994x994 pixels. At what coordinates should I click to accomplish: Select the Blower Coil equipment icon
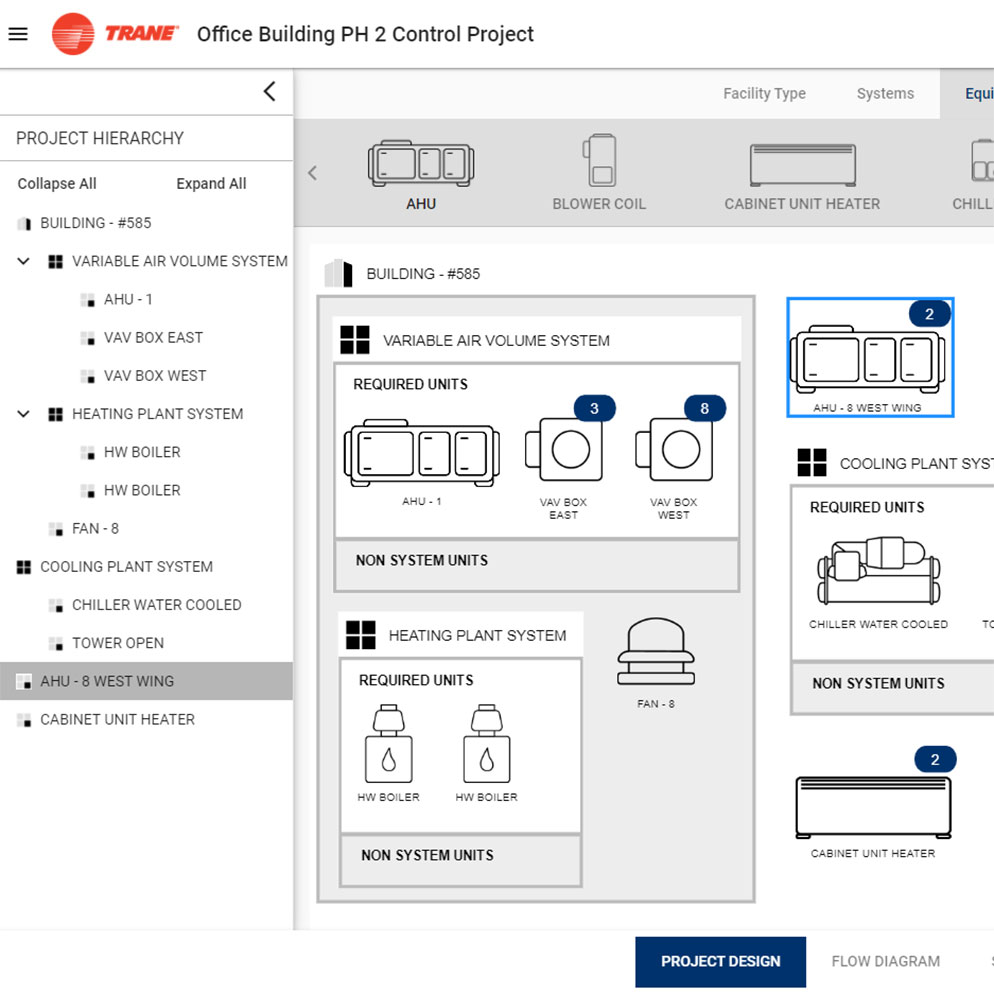[599, 163]
